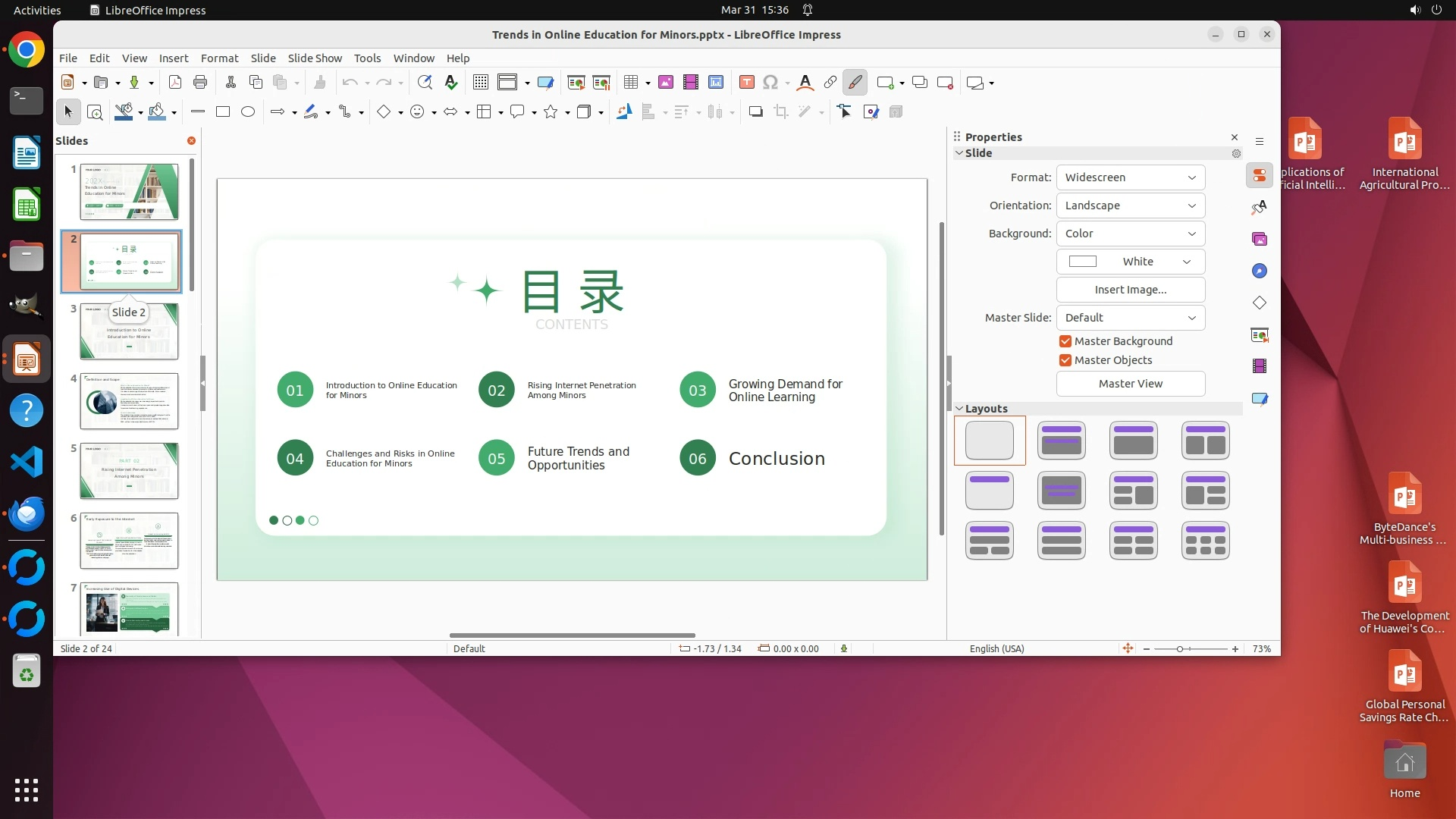Open the Orientation dropdown showing Landscape
The width and height of the screenshot is (1456, 819).
(1130, 206)
